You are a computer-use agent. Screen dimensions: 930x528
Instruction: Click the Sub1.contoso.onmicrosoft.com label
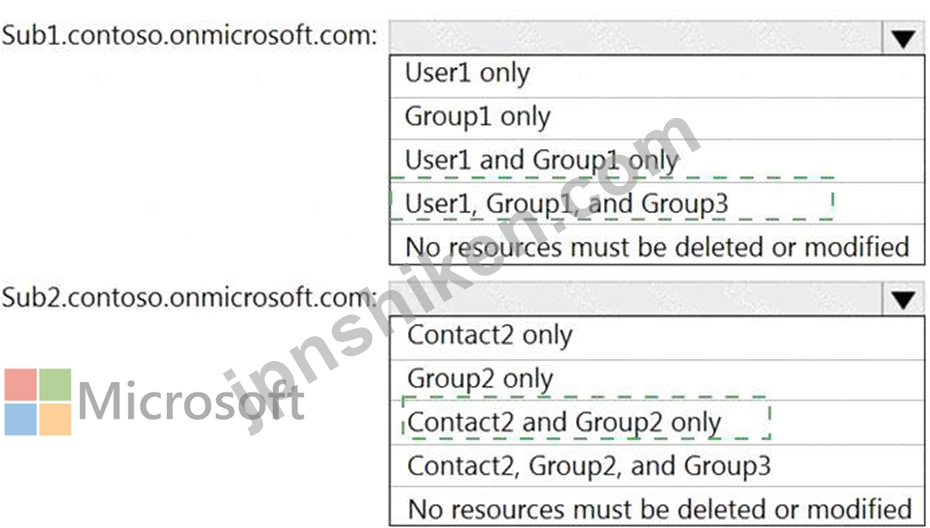(x=189, y=35)
